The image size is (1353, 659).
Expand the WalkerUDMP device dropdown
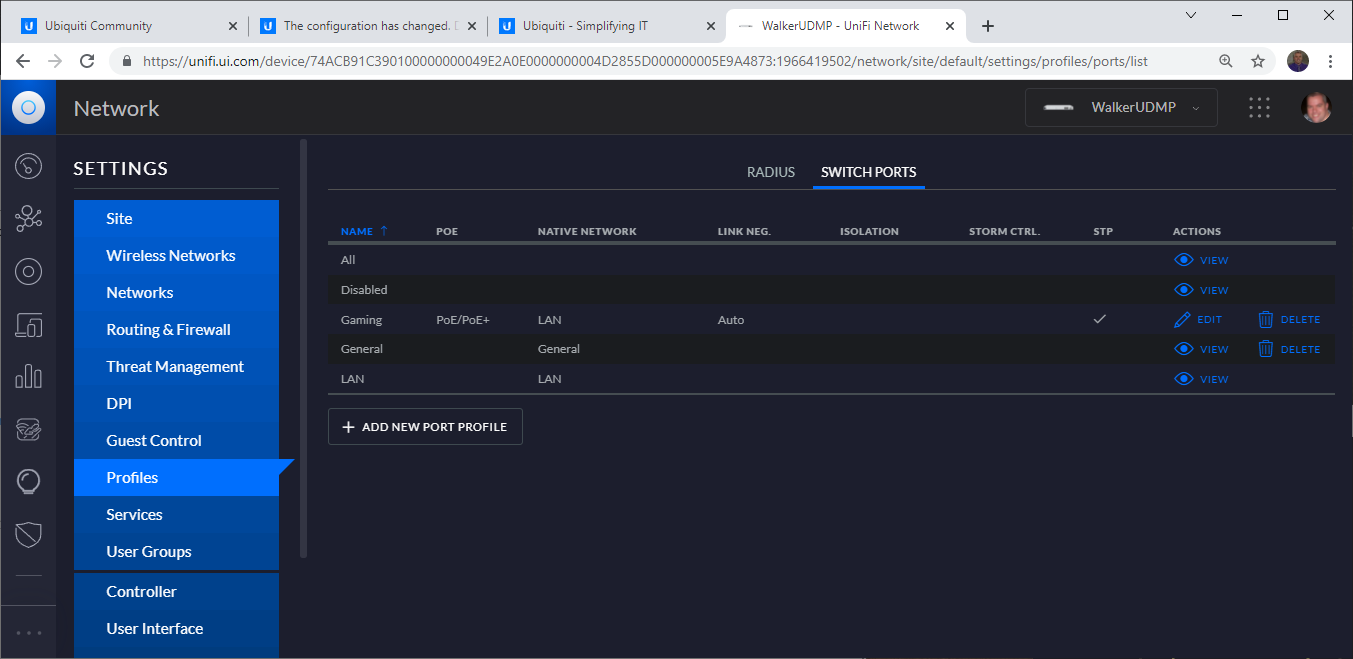[1121, 108]
